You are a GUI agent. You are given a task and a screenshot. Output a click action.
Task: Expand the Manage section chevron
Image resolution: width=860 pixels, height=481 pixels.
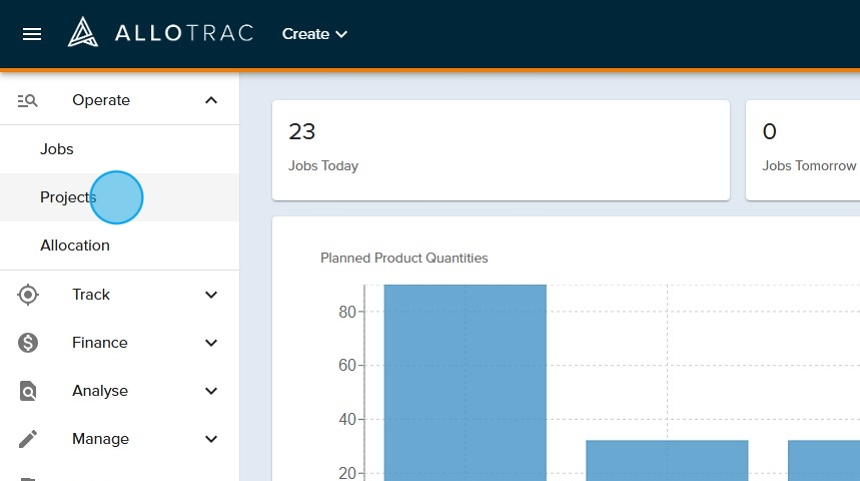point(211,439)
